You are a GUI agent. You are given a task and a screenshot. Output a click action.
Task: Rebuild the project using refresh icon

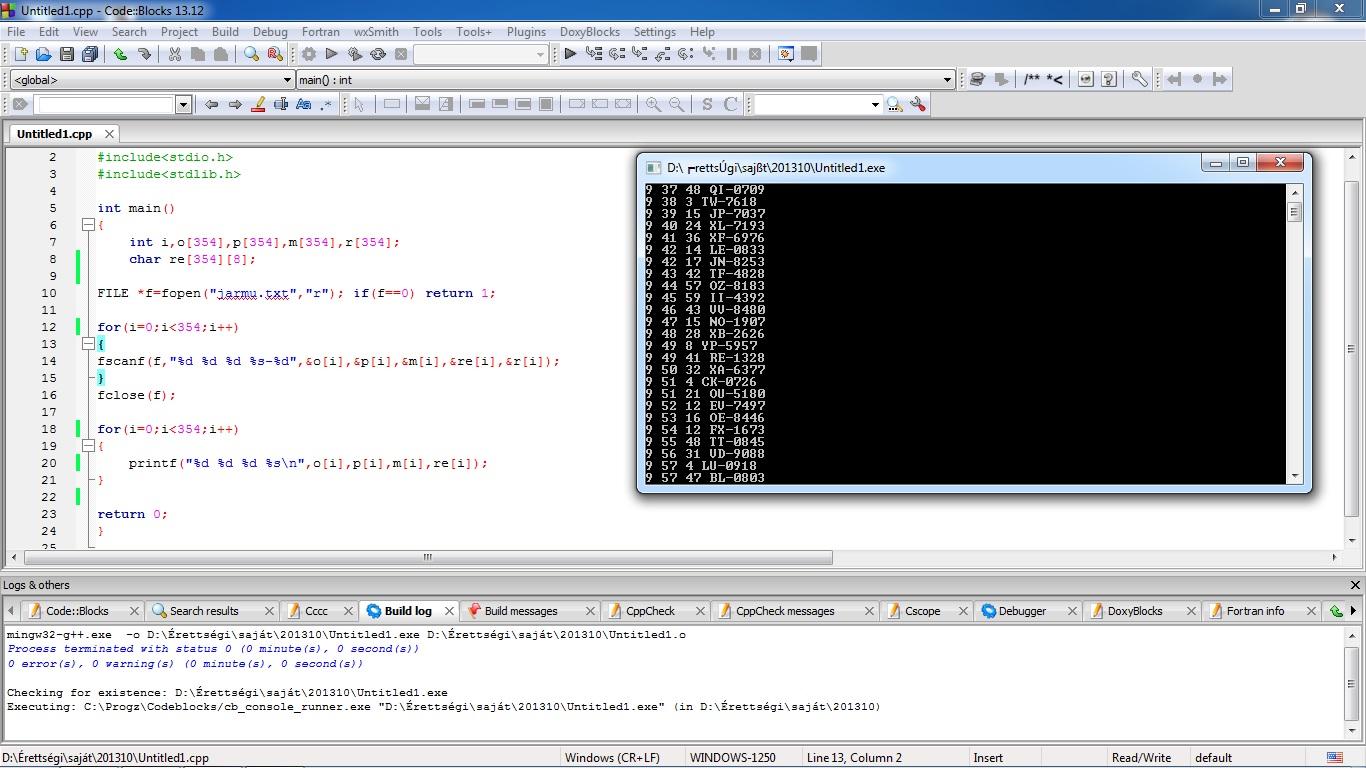[x=378, y=54]
